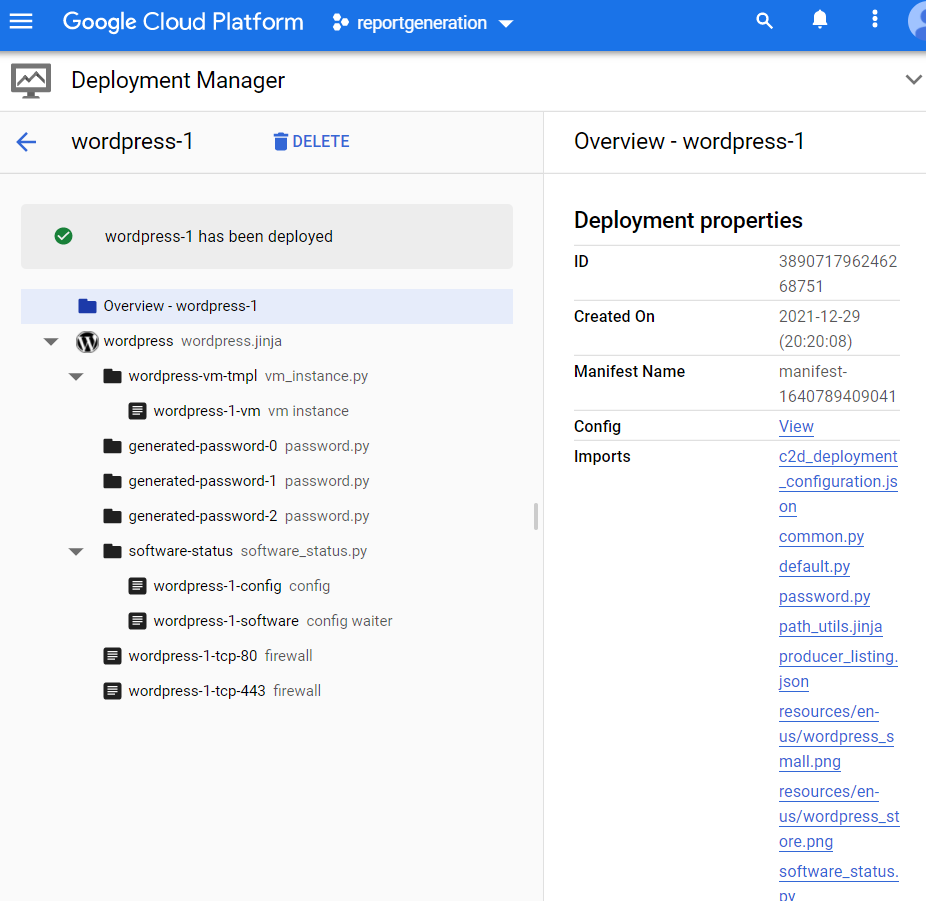
Task: Click the WordPress logo icon in tree
Action: tap(87, 341)
